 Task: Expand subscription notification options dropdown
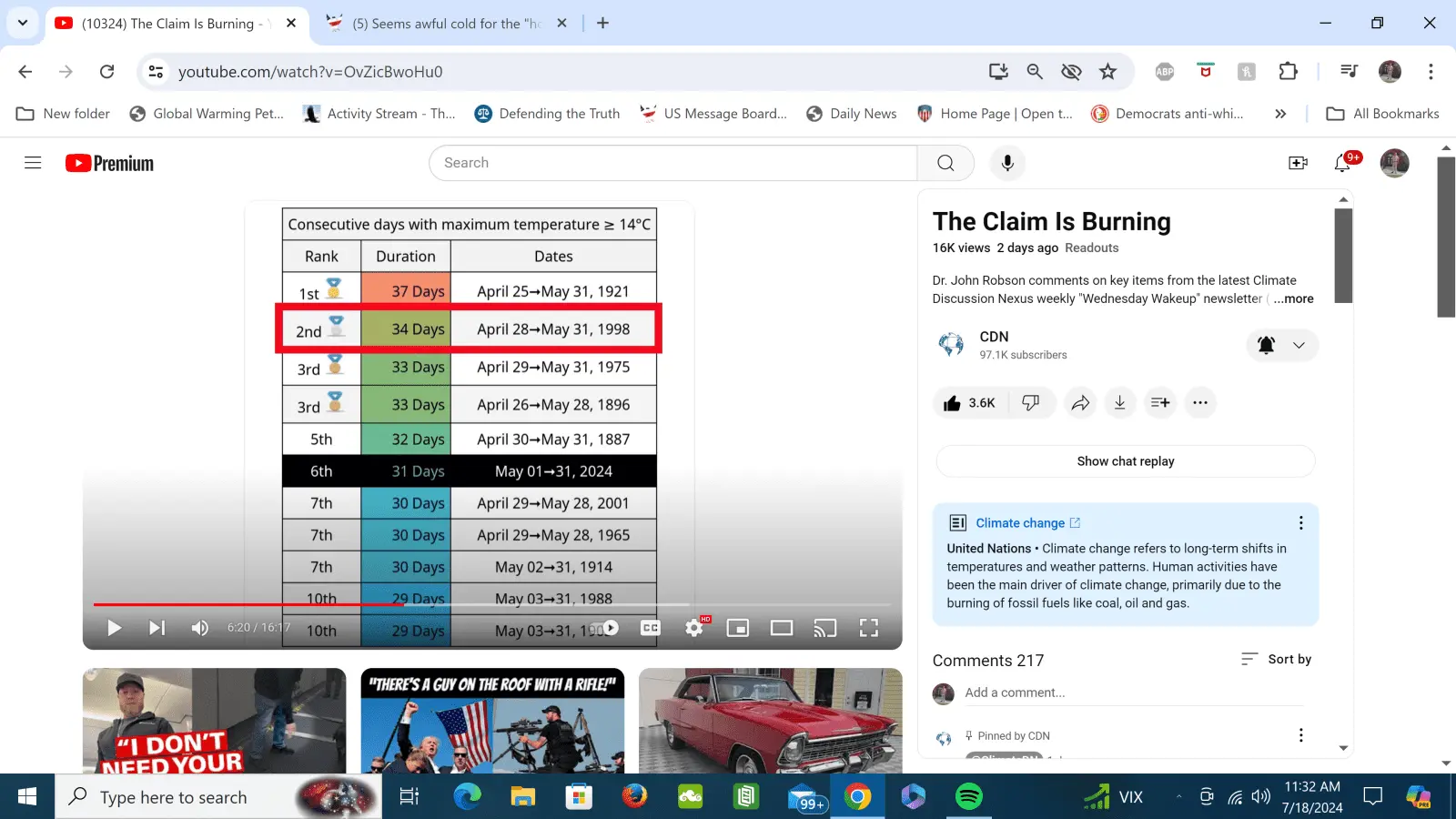(x=1299, y=345)
